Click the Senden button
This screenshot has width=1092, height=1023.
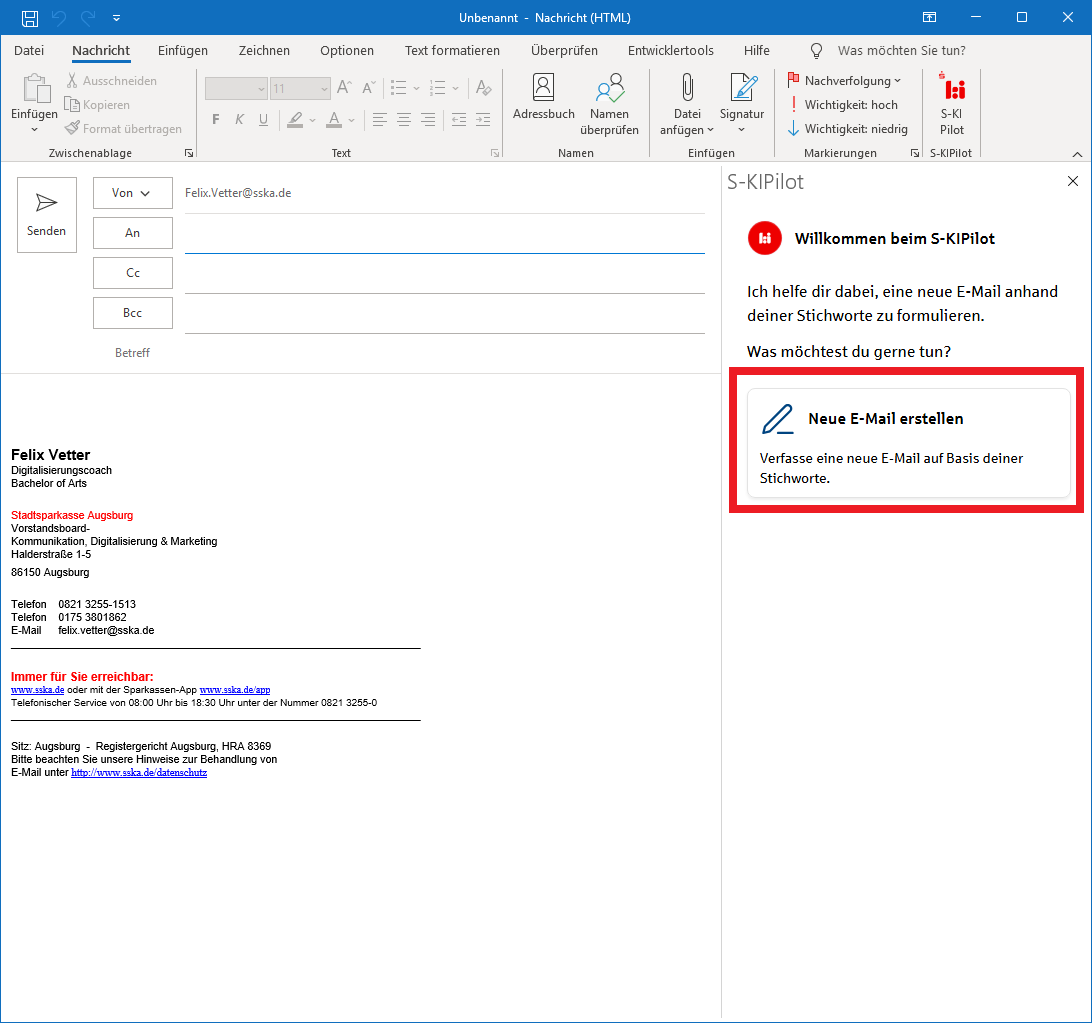click(47, 215)
